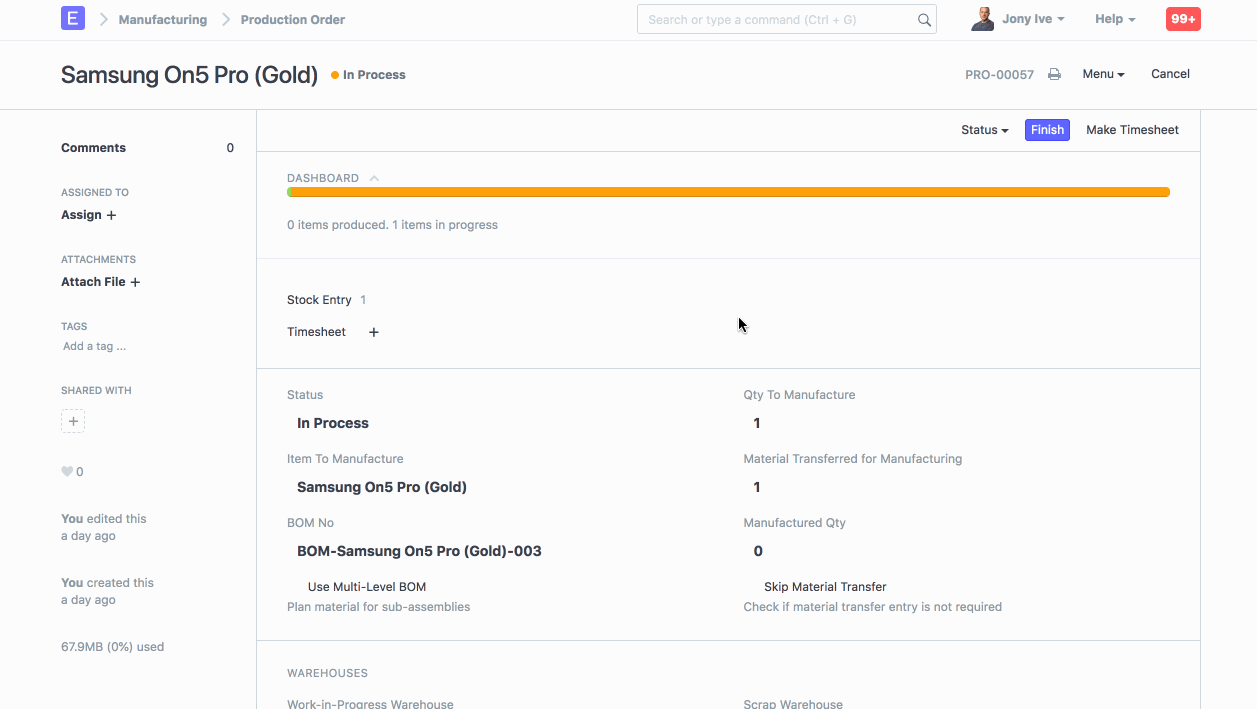Click the plus icon beside Attach File
The height and width of the screenshot is (709, 1257).
tap(135, 282)
